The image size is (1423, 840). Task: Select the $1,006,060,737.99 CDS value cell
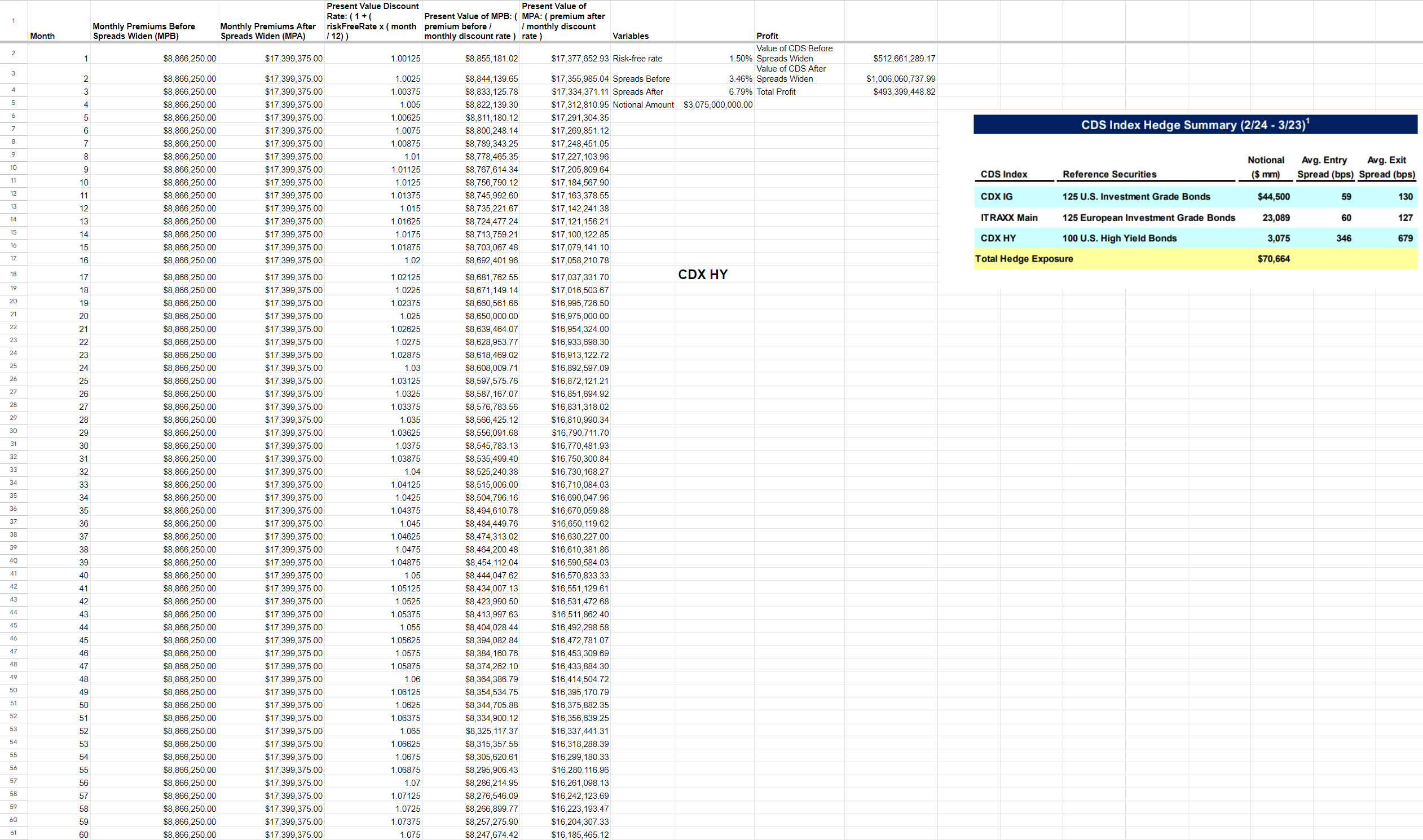point(891,74)
